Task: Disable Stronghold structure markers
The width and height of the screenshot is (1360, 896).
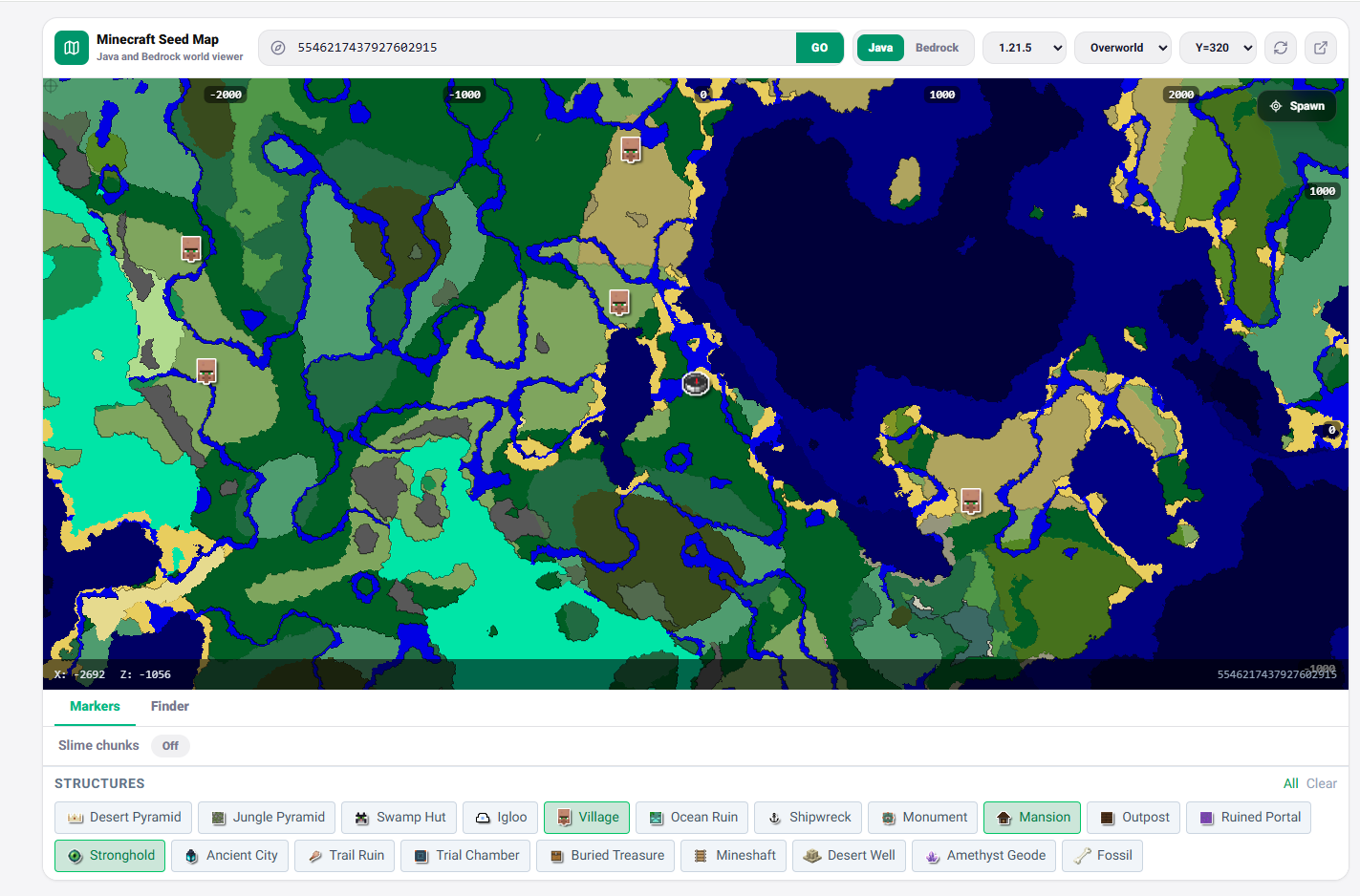Action: click(110, 856)
